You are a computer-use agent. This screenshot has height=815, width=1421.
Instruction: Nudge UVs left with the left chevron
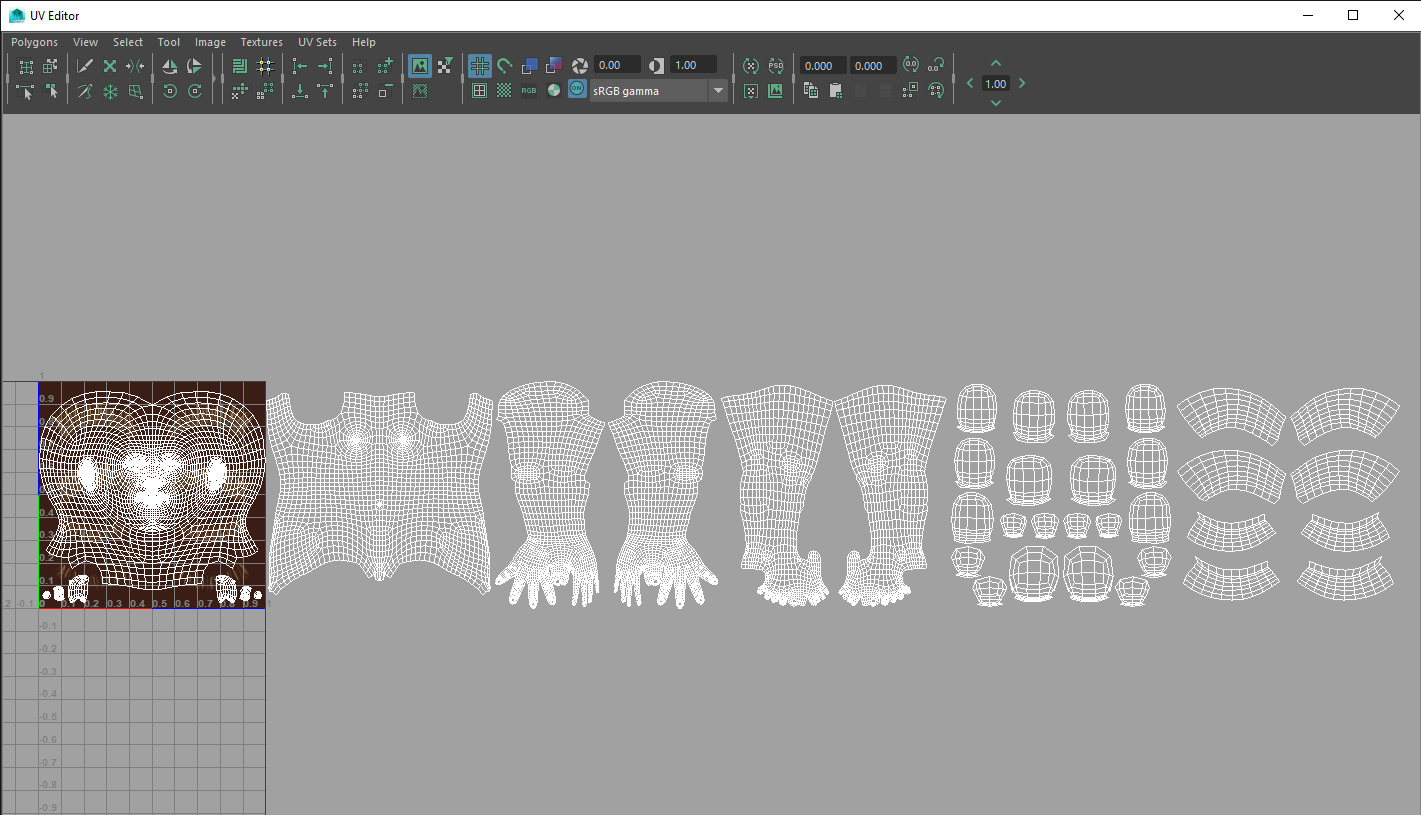tap(970, 84)
